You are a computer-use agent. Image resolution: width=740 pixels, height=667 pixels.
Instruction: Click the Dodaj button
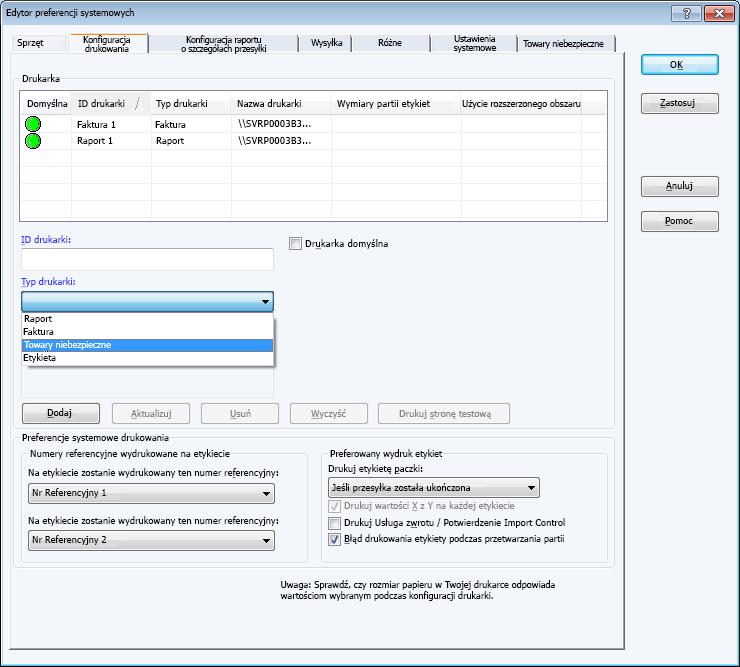61,413
